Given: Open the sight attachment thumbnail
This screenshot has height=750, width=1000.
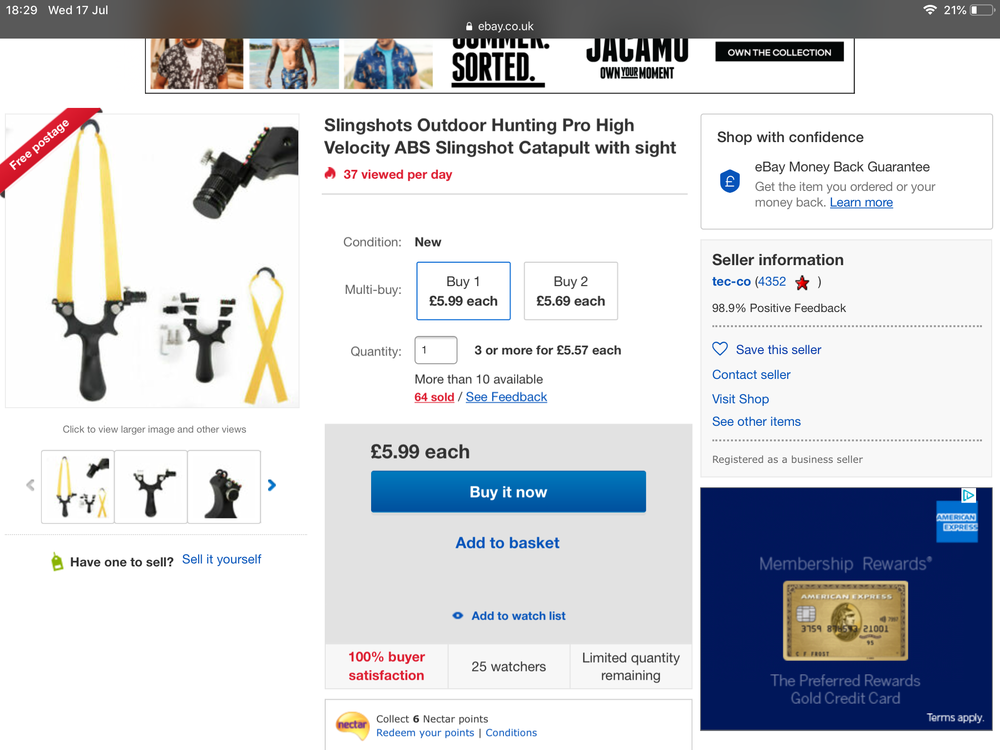Looking at the screenshot, I should pyautogui.click(x=224, y=487).
